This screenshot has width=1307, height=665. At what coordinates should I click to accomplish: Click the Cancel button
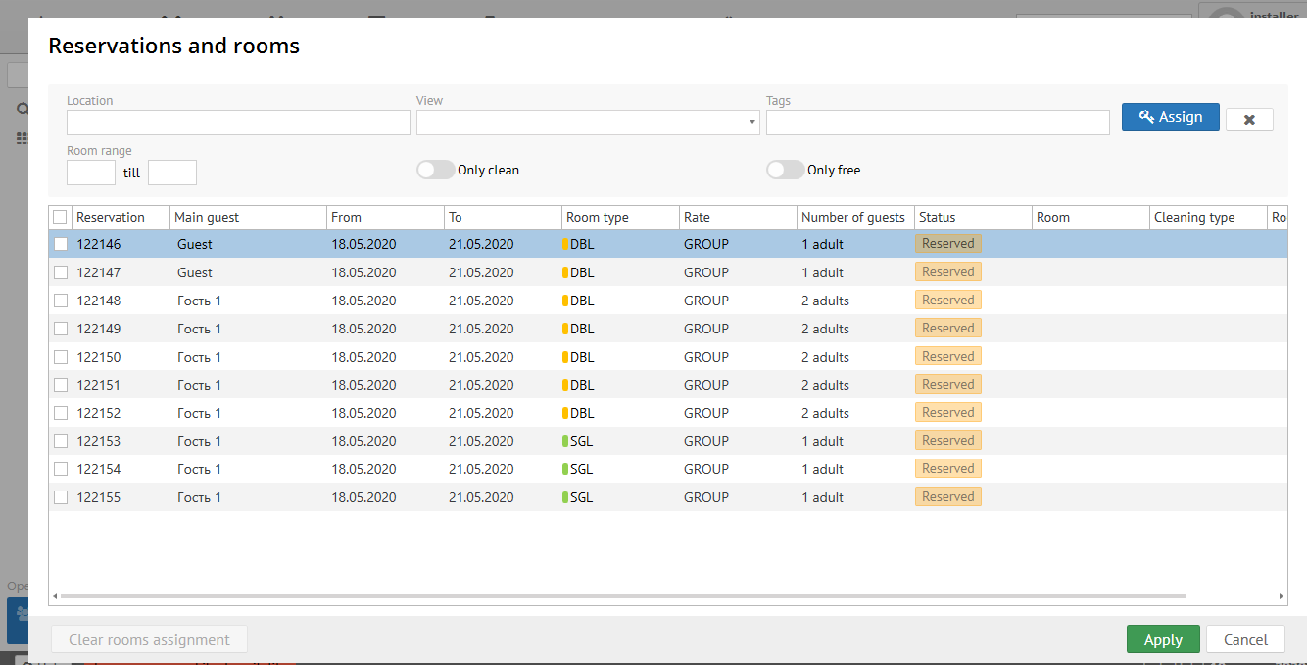pos(1245,640)
